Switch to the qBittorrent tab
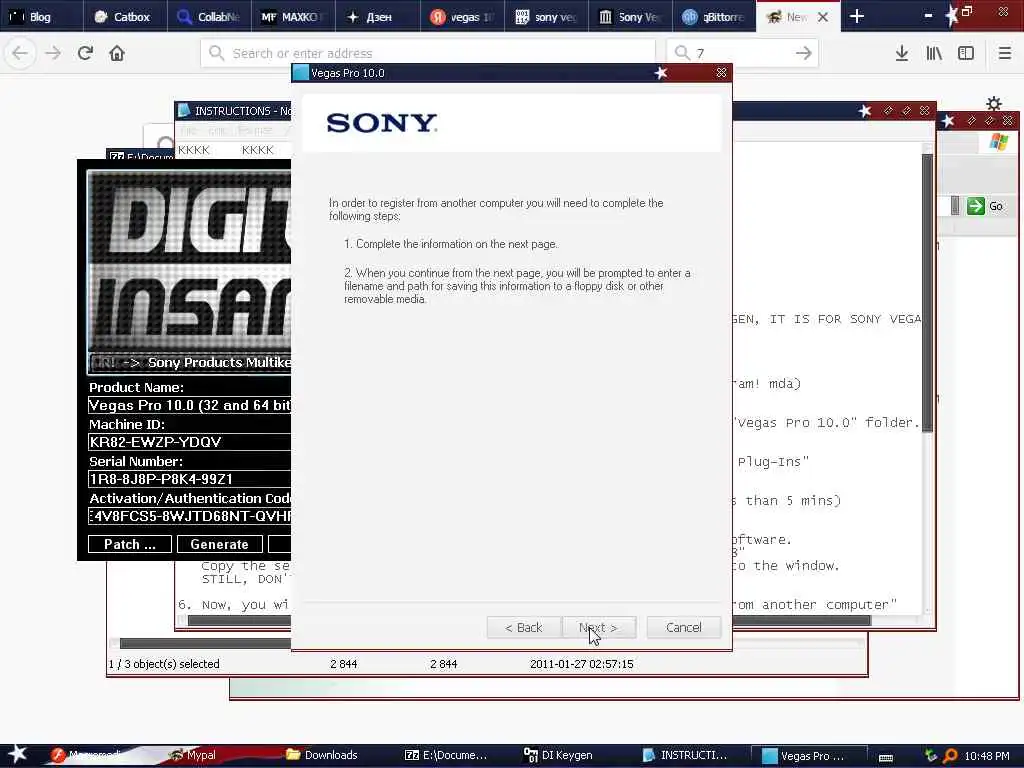This screenshot has height=768, width=1024. (714, 16)
